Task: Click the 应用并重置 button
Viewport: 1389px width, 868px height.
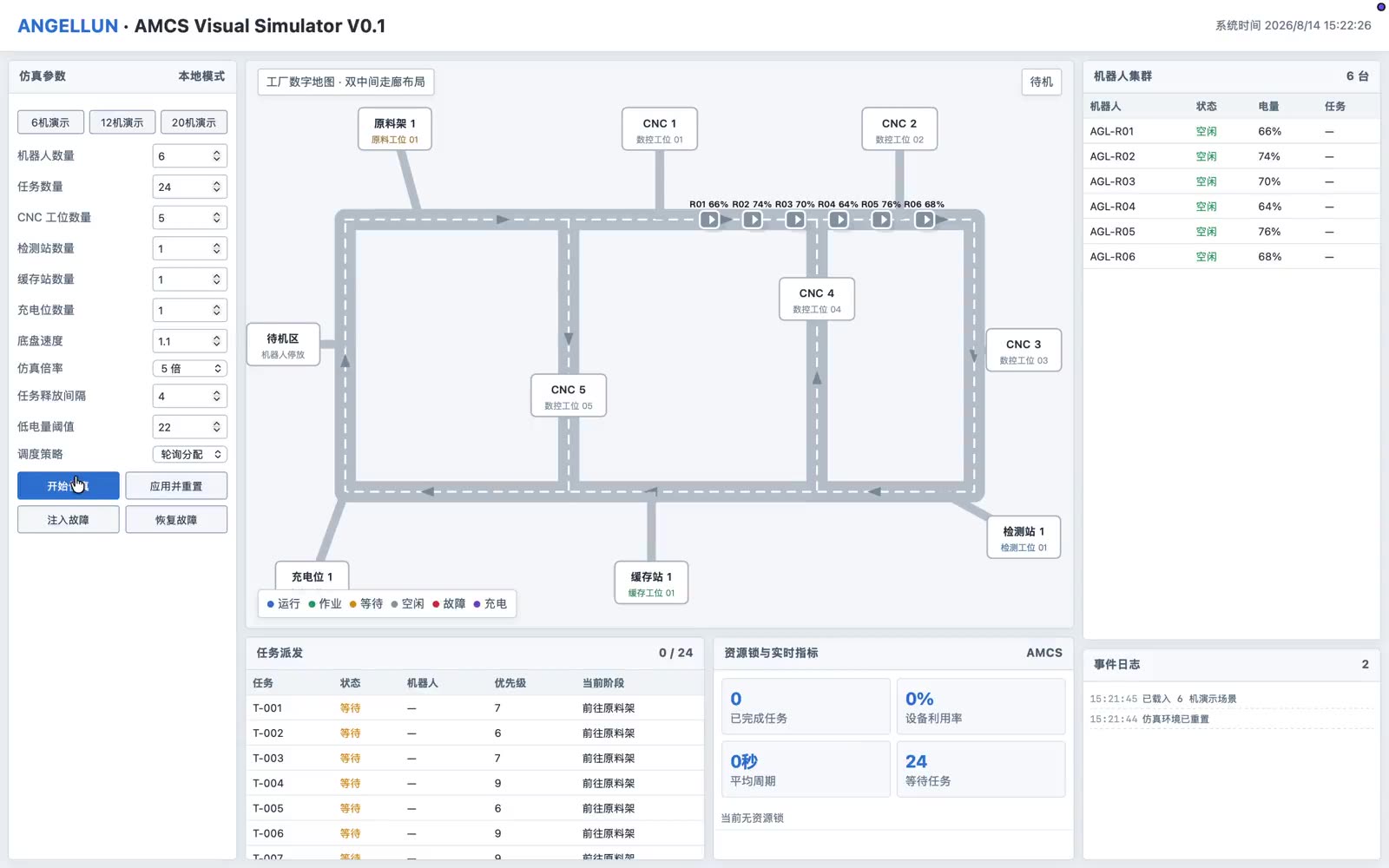Action: click(x=176, y=486)
